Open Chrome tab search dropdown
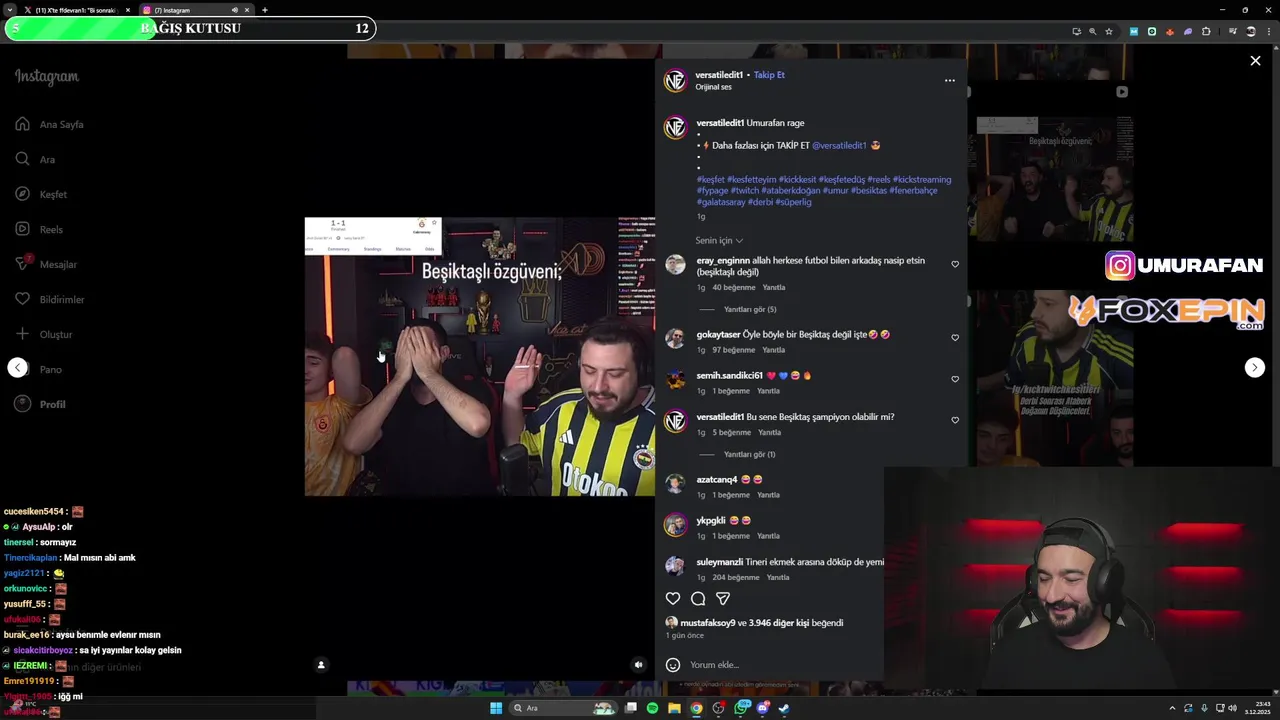The image size is (1280, 720). (11, 10)
